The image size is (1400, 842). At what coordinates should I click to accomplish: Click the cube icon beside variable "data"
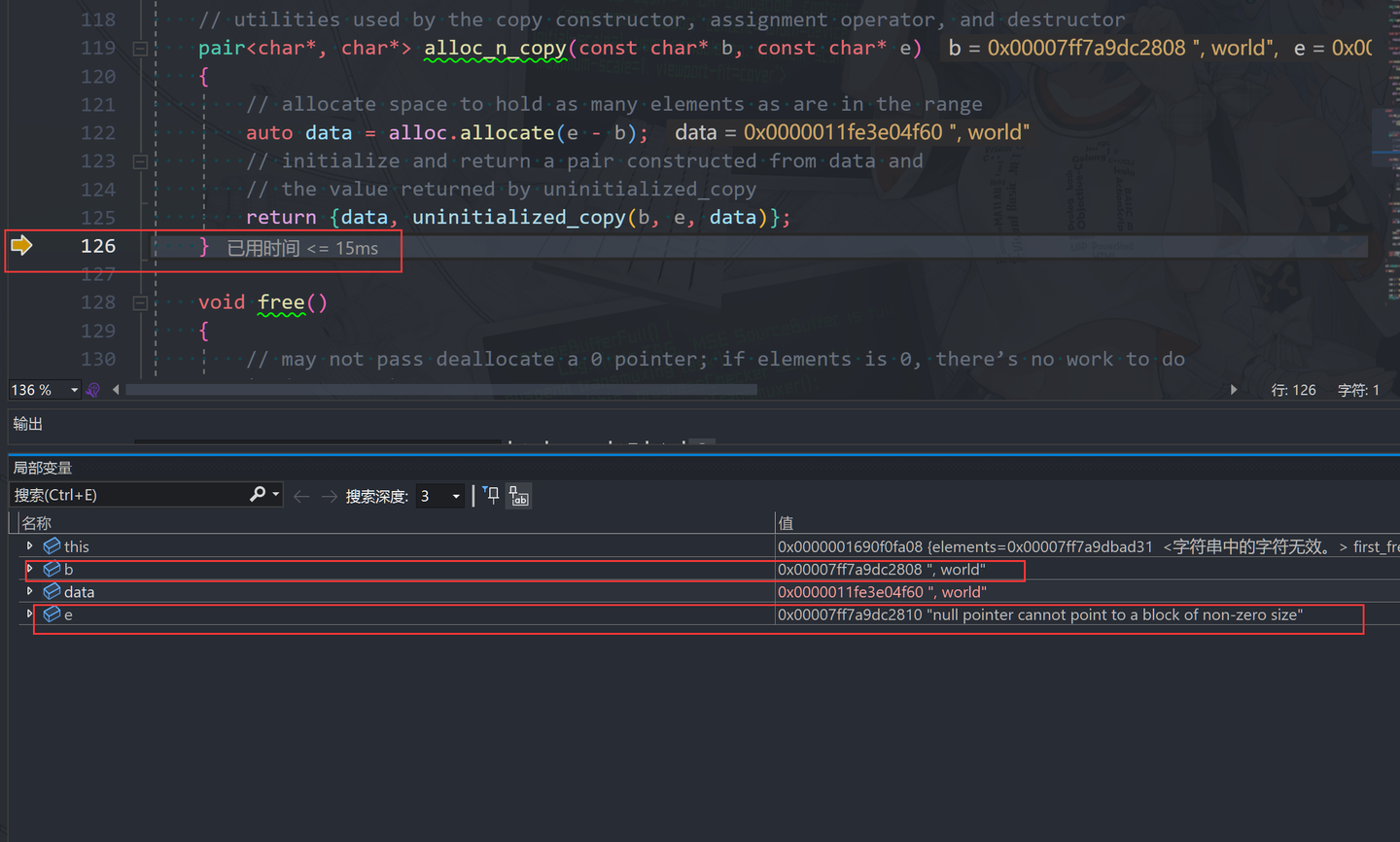(52, 591)
